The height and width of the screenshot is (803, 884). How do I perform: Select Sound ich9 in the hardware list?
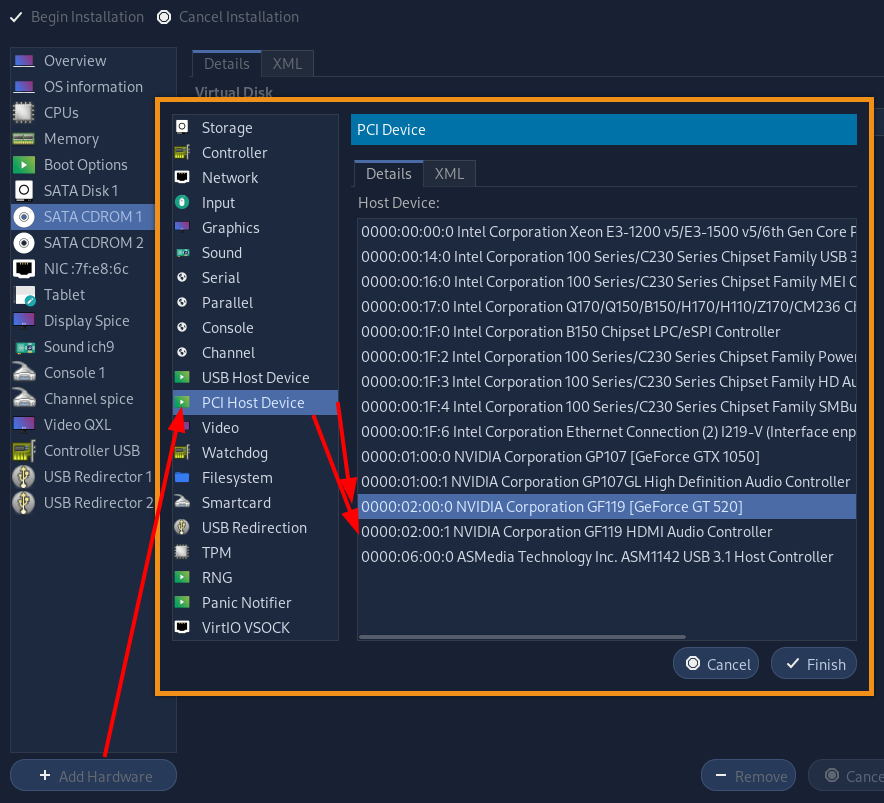click(82, 346)
